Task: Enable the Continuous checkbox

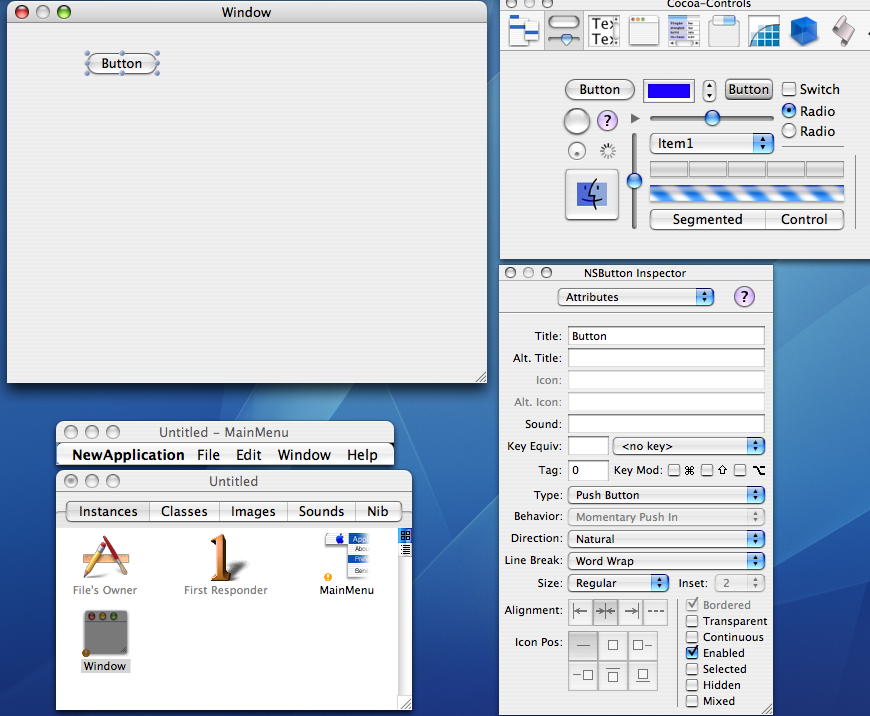Action: click(692, 637)
